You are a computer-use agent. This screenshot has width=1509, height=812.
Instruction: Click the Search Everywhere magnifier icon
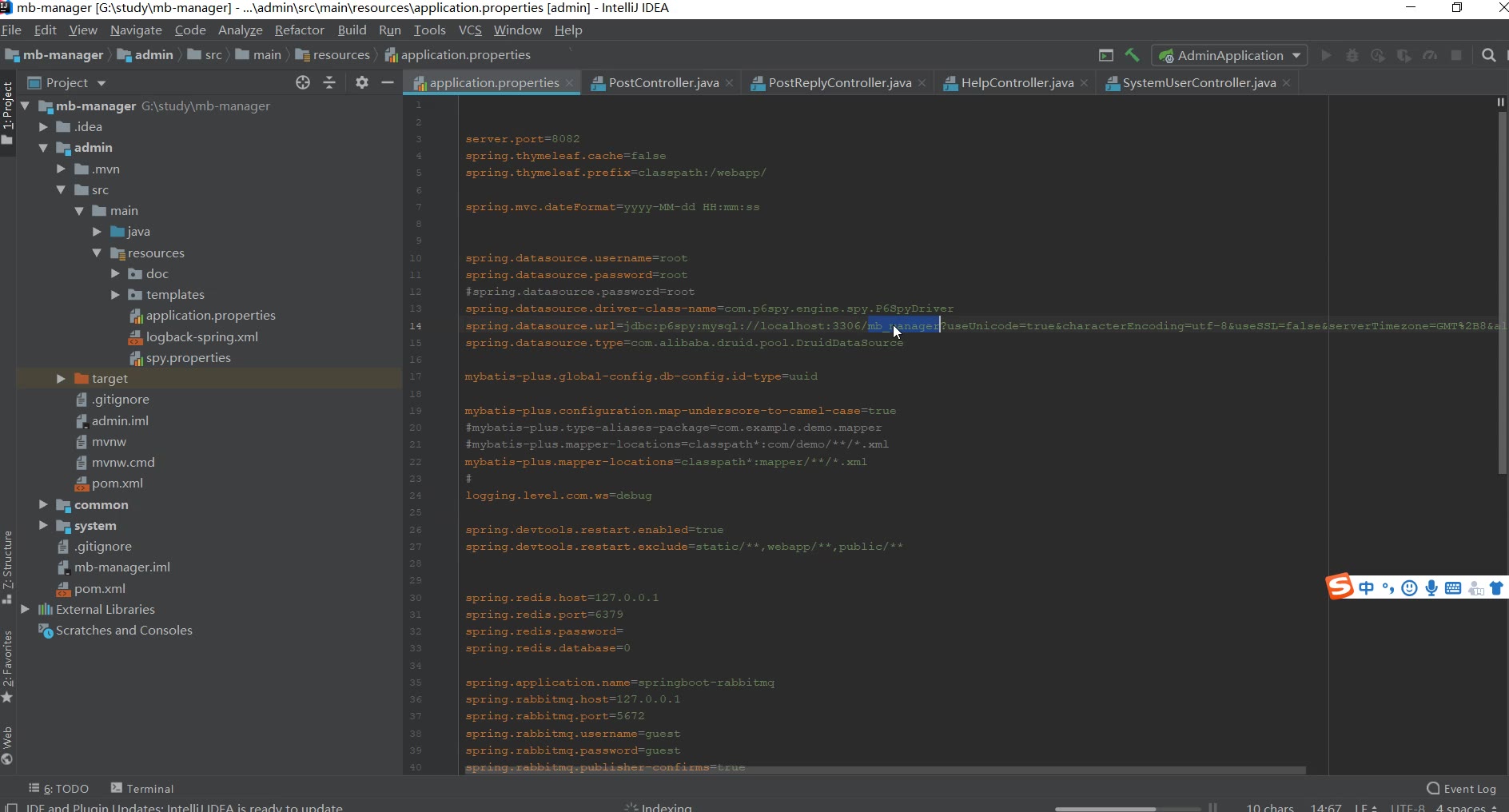tap(1488, 55)
